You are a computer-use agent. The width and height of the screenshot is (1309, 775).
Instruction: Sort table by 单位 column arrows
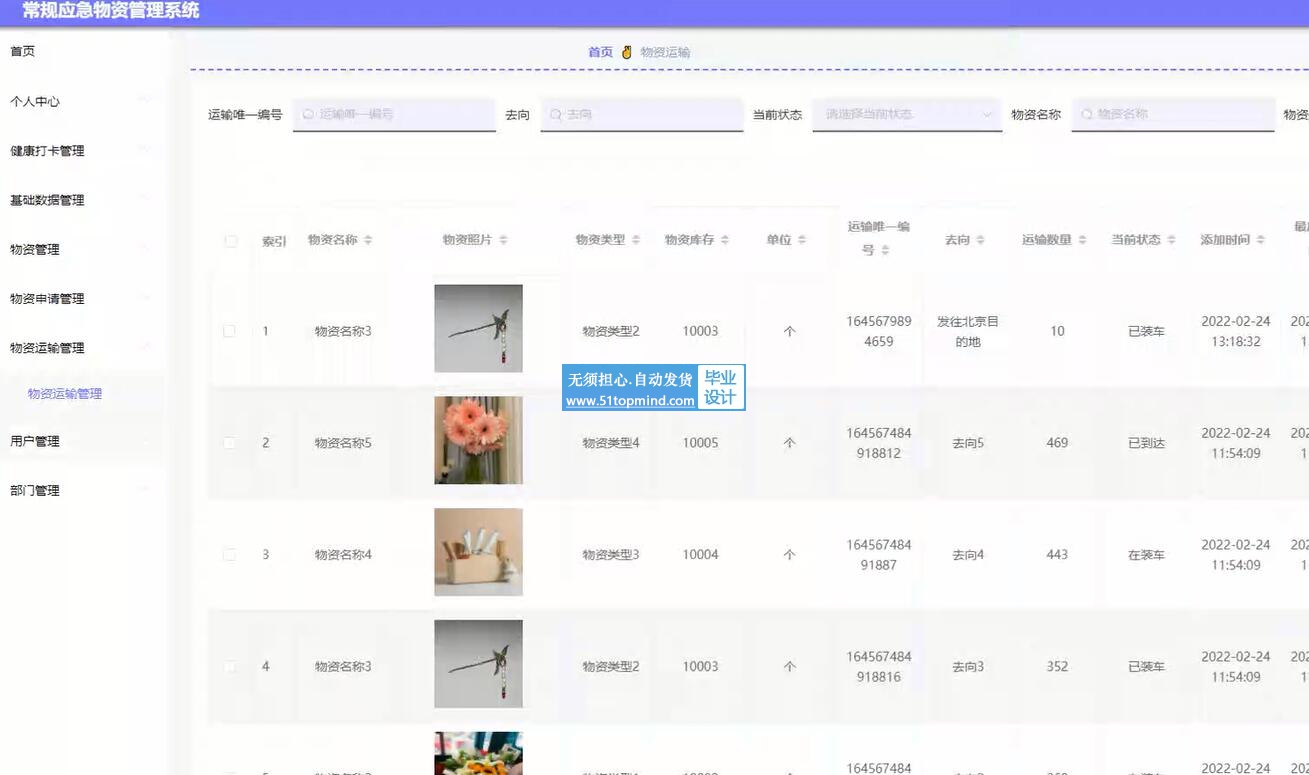tap(802, 240)
